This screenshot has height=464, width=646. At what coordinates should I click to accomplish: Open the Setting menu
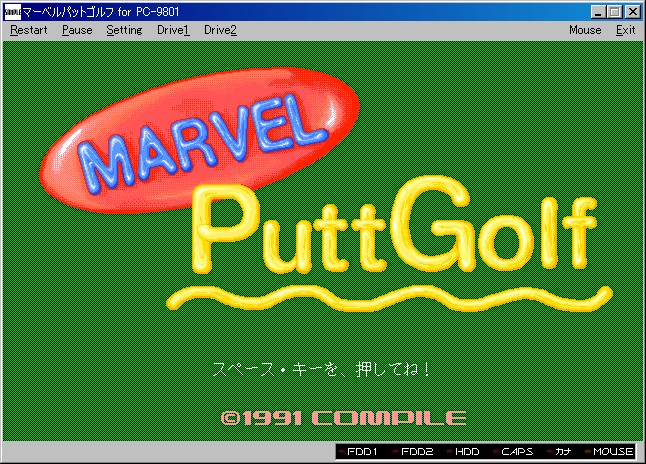124,30
